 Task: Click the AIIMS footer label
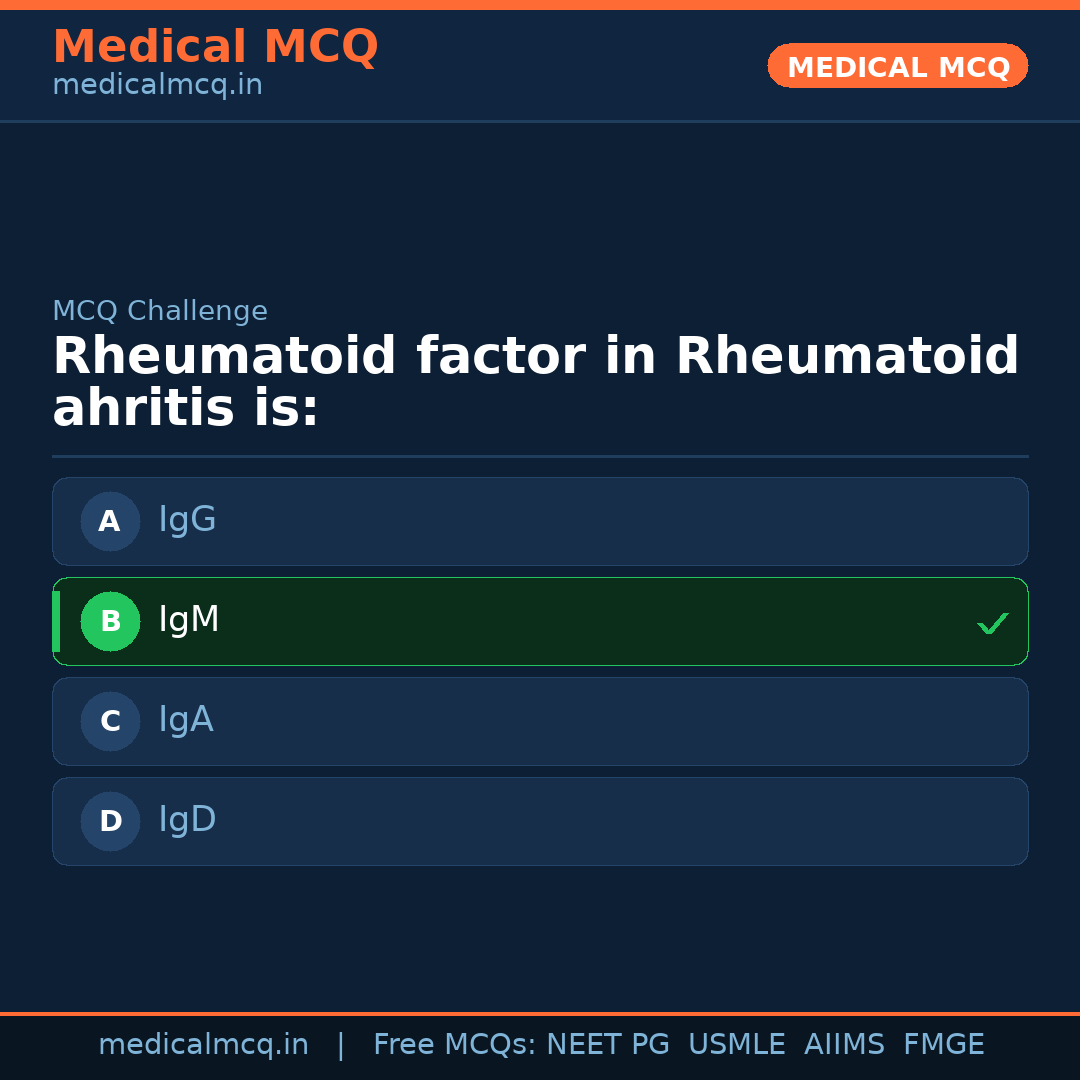point(844,1045)
